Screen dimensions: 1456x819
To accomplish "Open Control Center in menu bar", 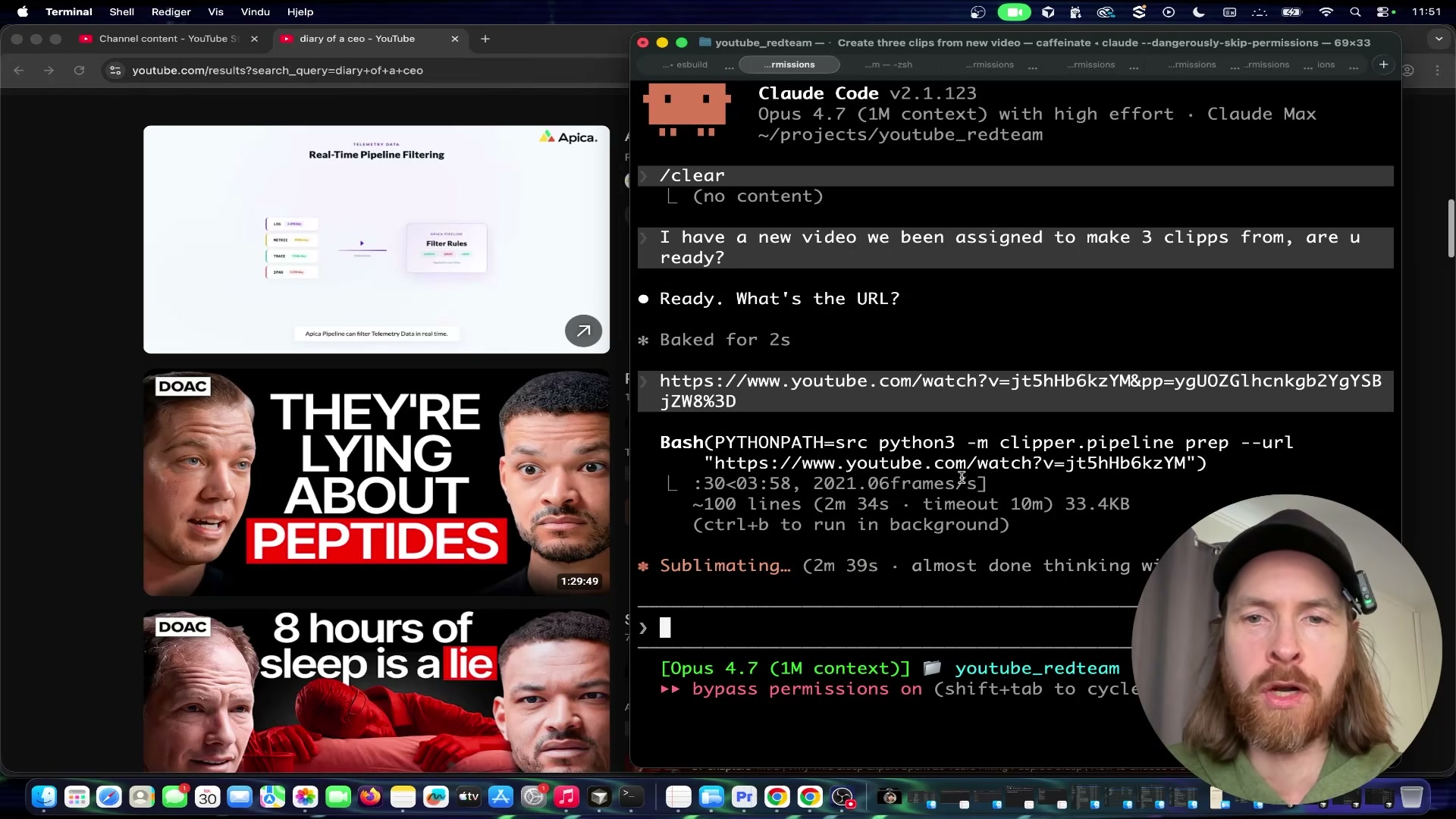I will click(x=1384, y=12).
